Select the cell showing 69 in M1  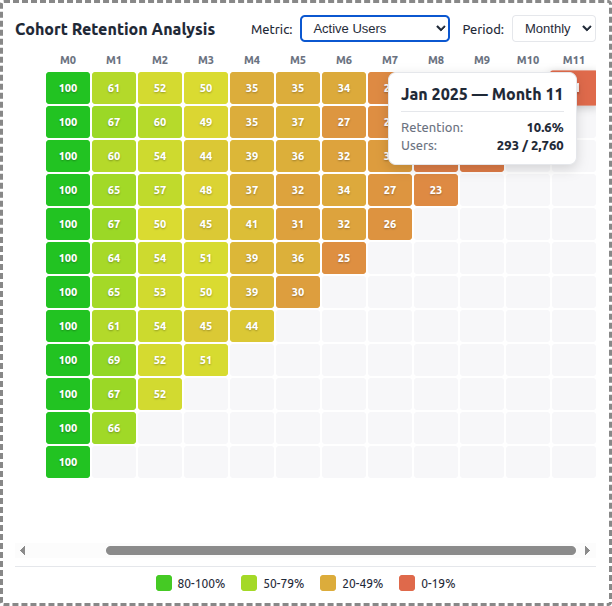(114, 360)
